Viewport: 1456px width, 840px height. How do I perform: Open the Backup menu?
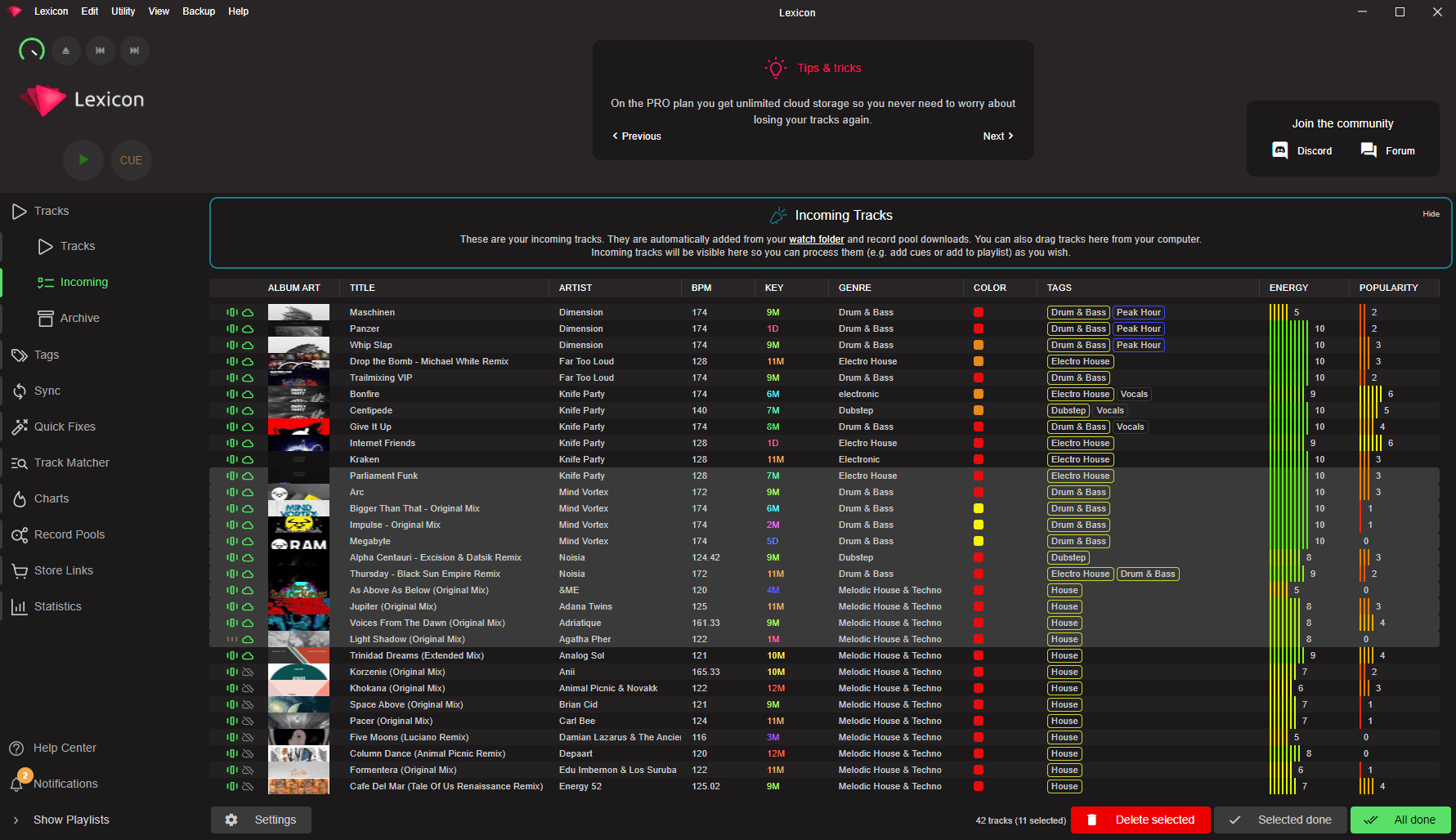[199, 11]
